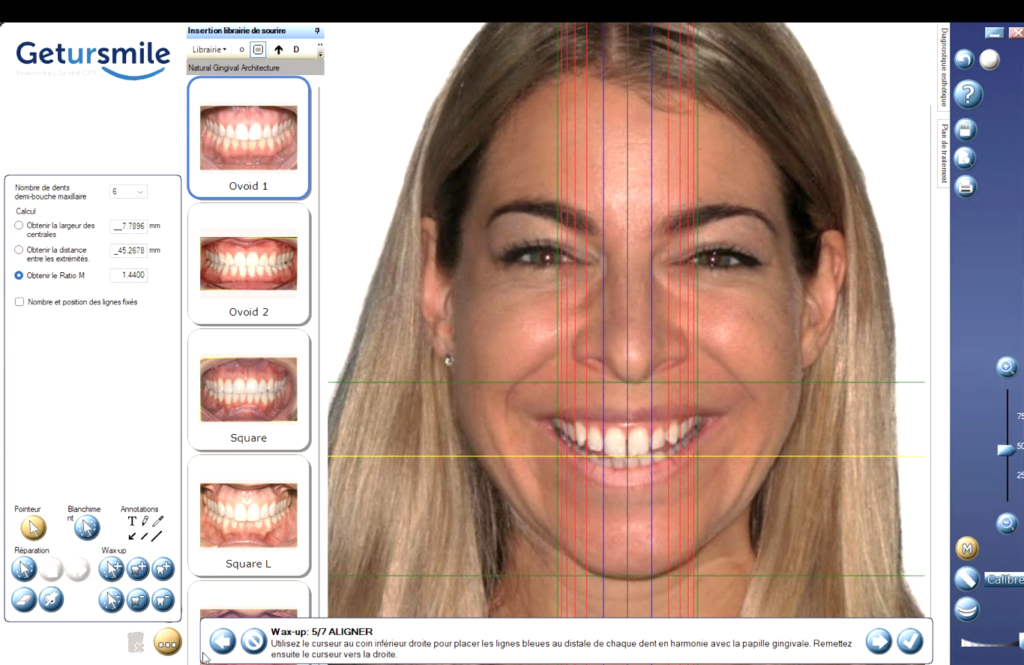Click the zoom in magnifier above slider
The width and height of the screenshot is (1024, 665).
(1007, 367)
